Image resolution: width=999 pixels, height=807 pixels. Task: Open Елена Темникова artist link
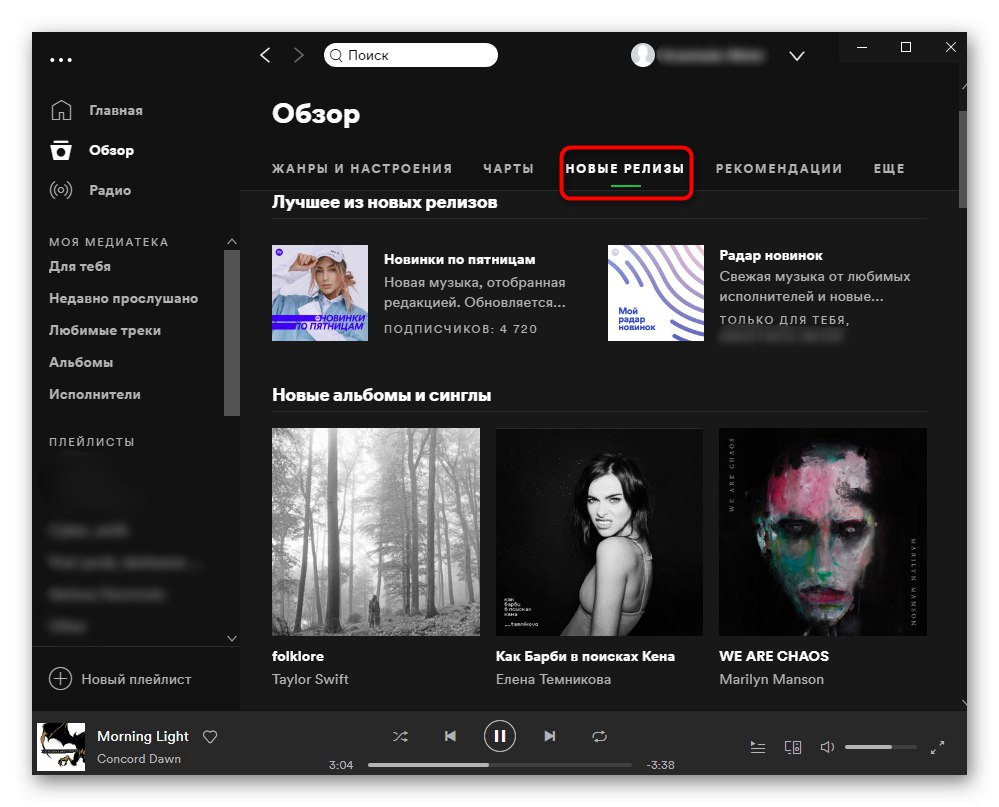tap(554, 680)
